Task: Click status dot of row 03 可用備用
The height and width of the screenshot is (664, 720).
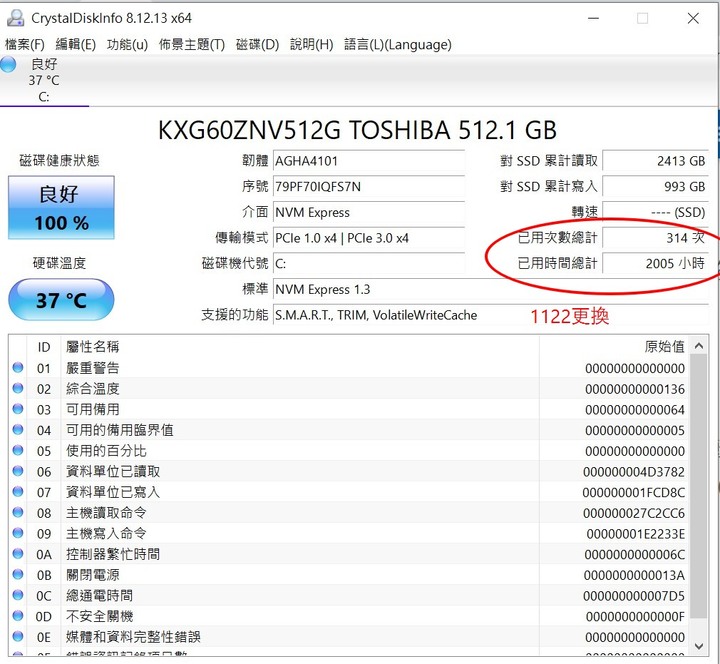Action: point(18,409)
